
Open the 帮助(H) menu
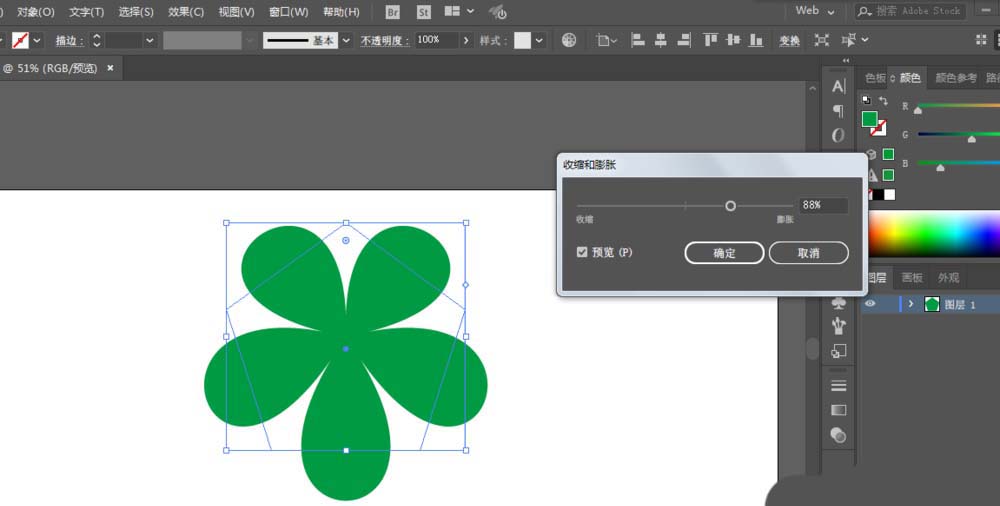pos(341,12)
